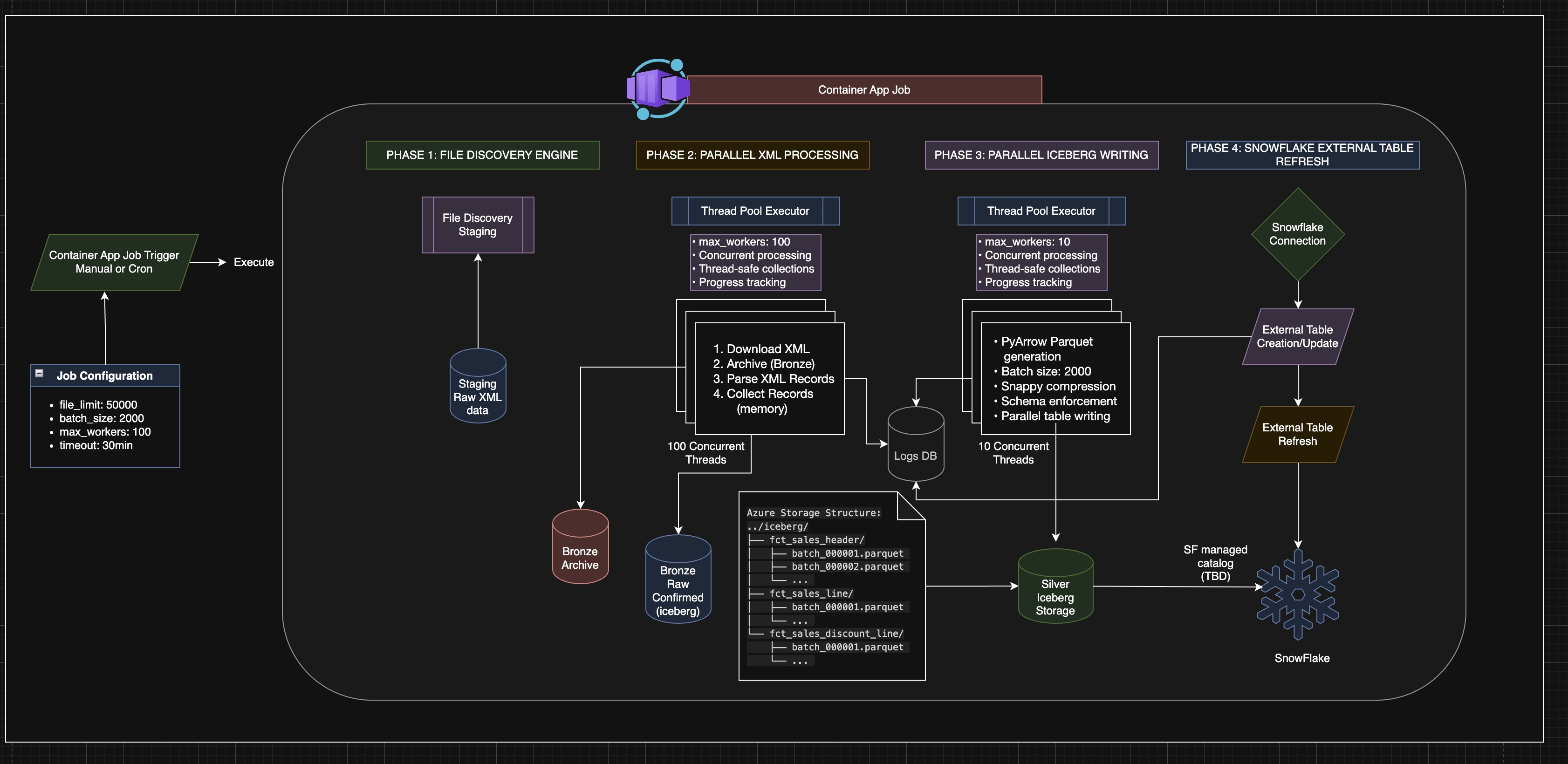Select the Azure Storage Structure note

pyautogui.click(x=832, y=586)
